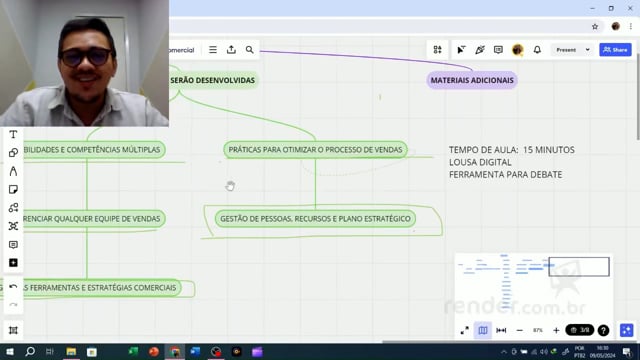Open the shapes and lines diagramming tool
This screenshot has width=640, height=360.
coord(13,208)
